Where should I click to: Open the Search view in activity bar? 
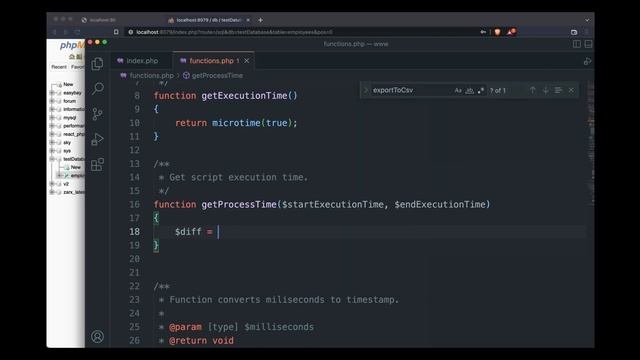[98, 89]
